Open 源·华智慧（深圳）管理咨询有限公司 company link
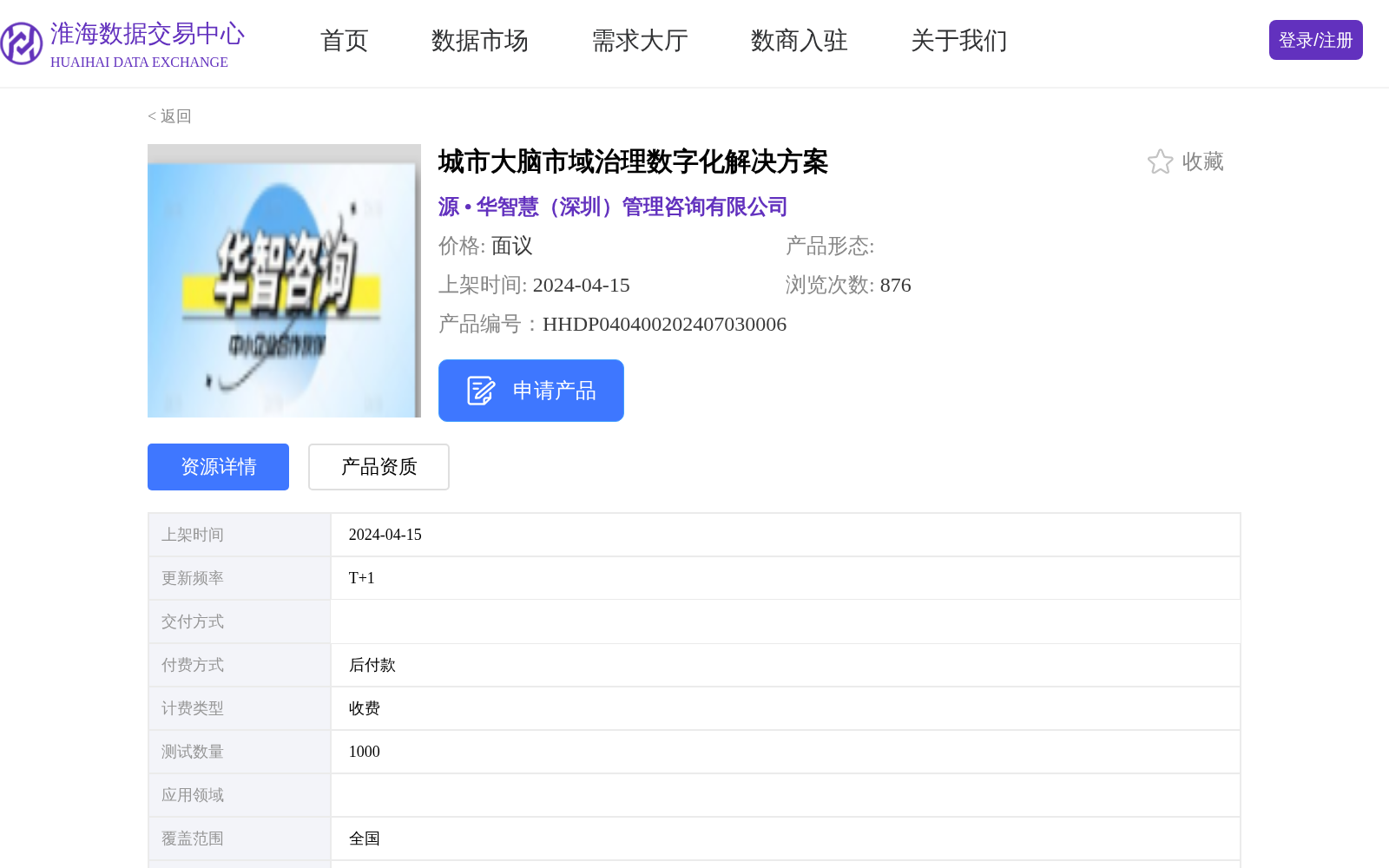Screen dimensions: 1389x868 [613, 207]
